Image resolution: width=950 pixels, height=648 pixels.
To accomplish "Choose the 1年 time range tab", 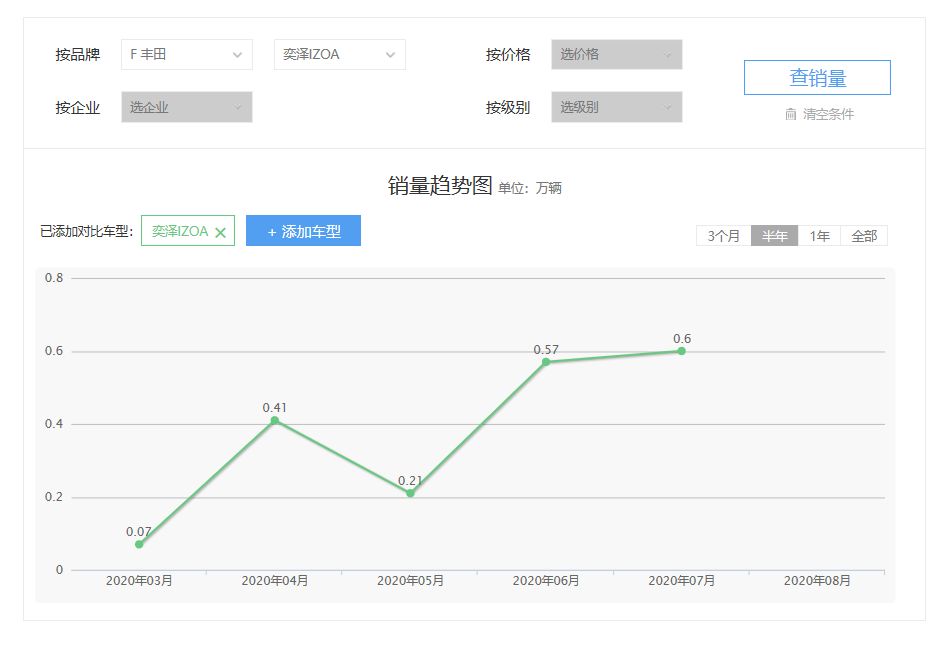I will 819,236.
